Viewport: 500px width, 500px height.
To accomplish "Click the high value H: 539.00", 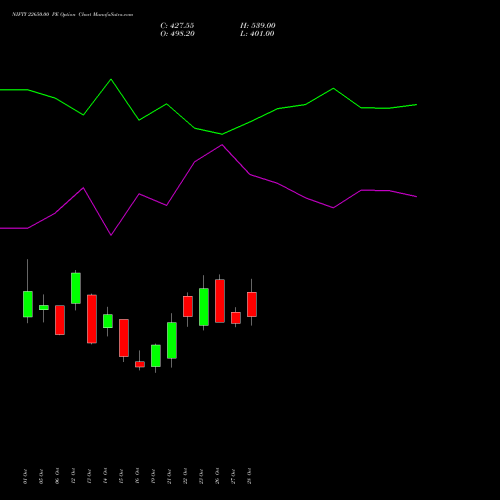I will [258, 26].
